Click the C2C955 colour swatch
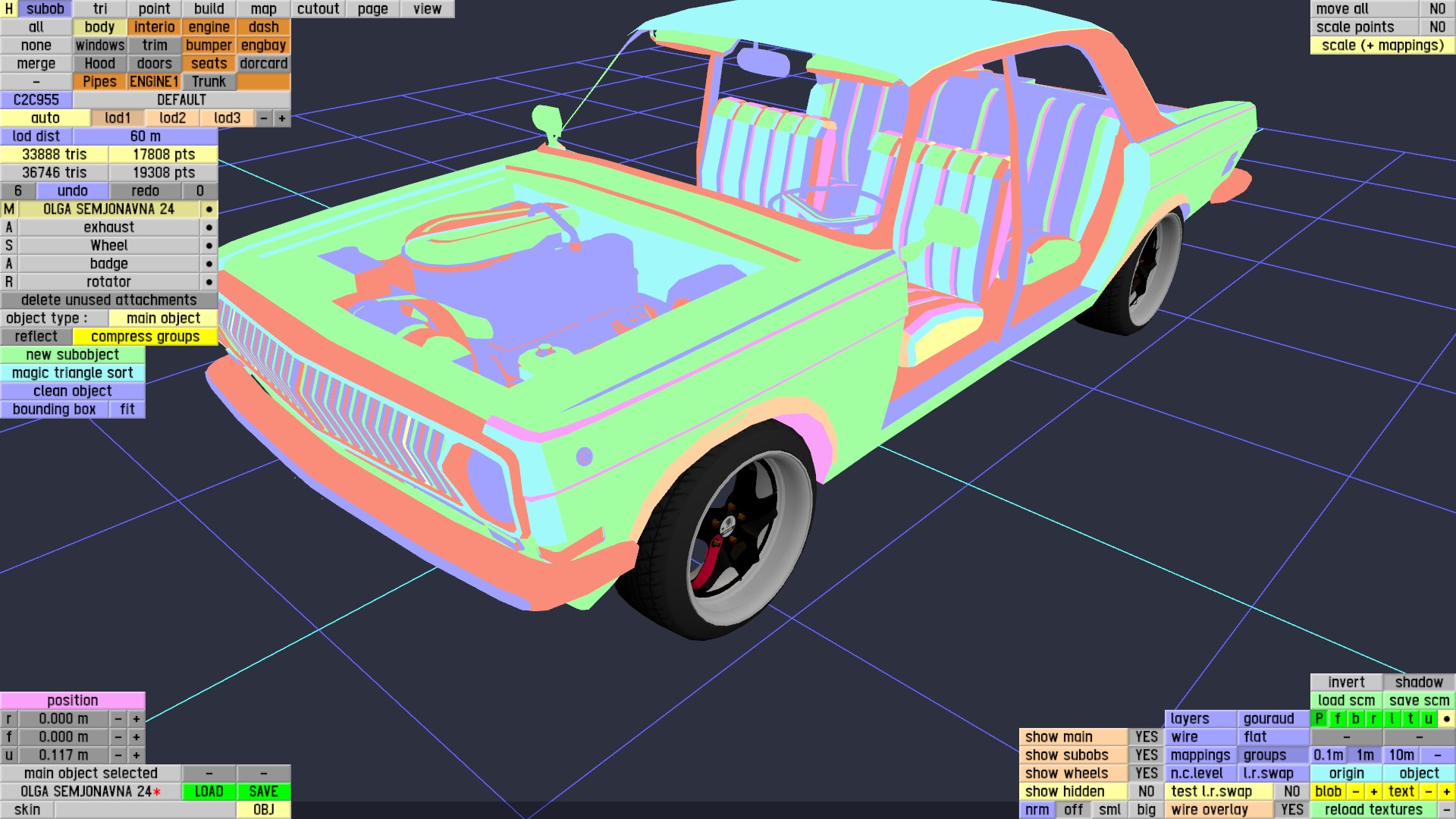1456x819 pixels. click(x=36, y=100)
